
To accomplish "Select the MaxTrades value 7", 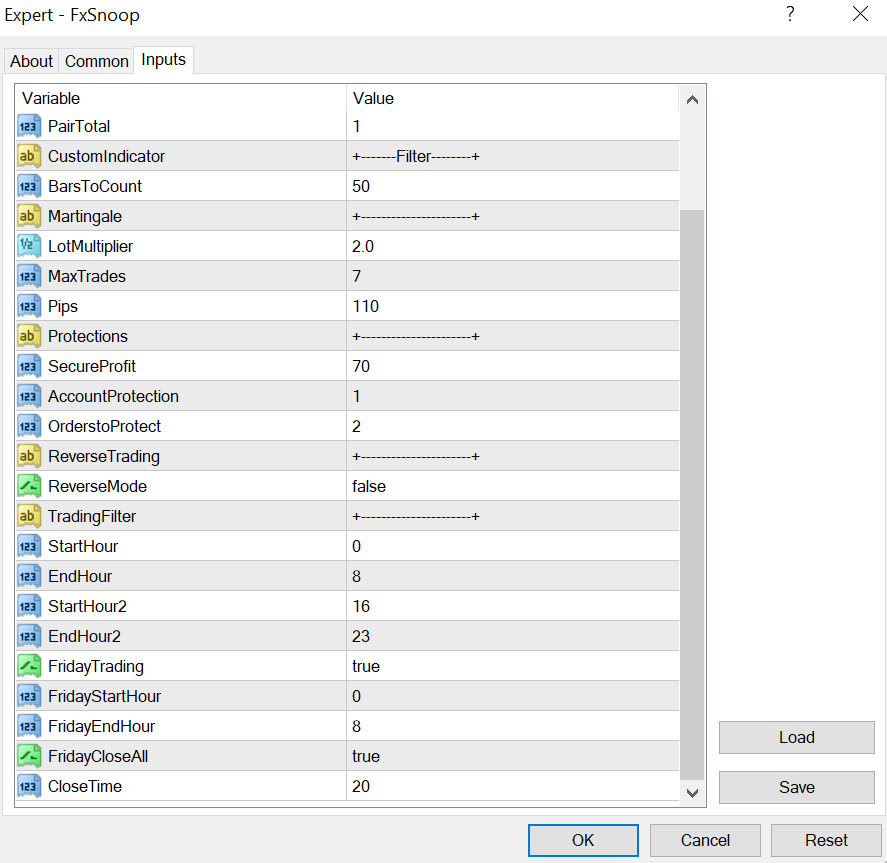I will point(356,276).
